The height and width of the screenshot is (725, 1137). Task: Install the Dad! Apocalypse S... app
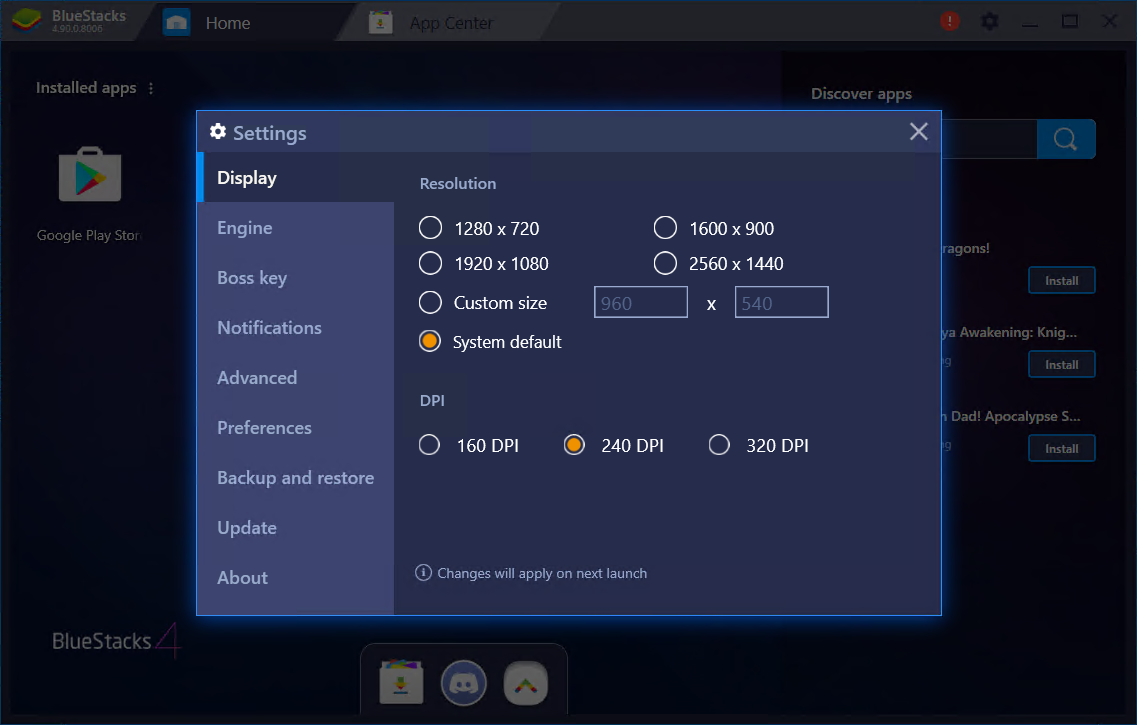[x=1062, y=449]
